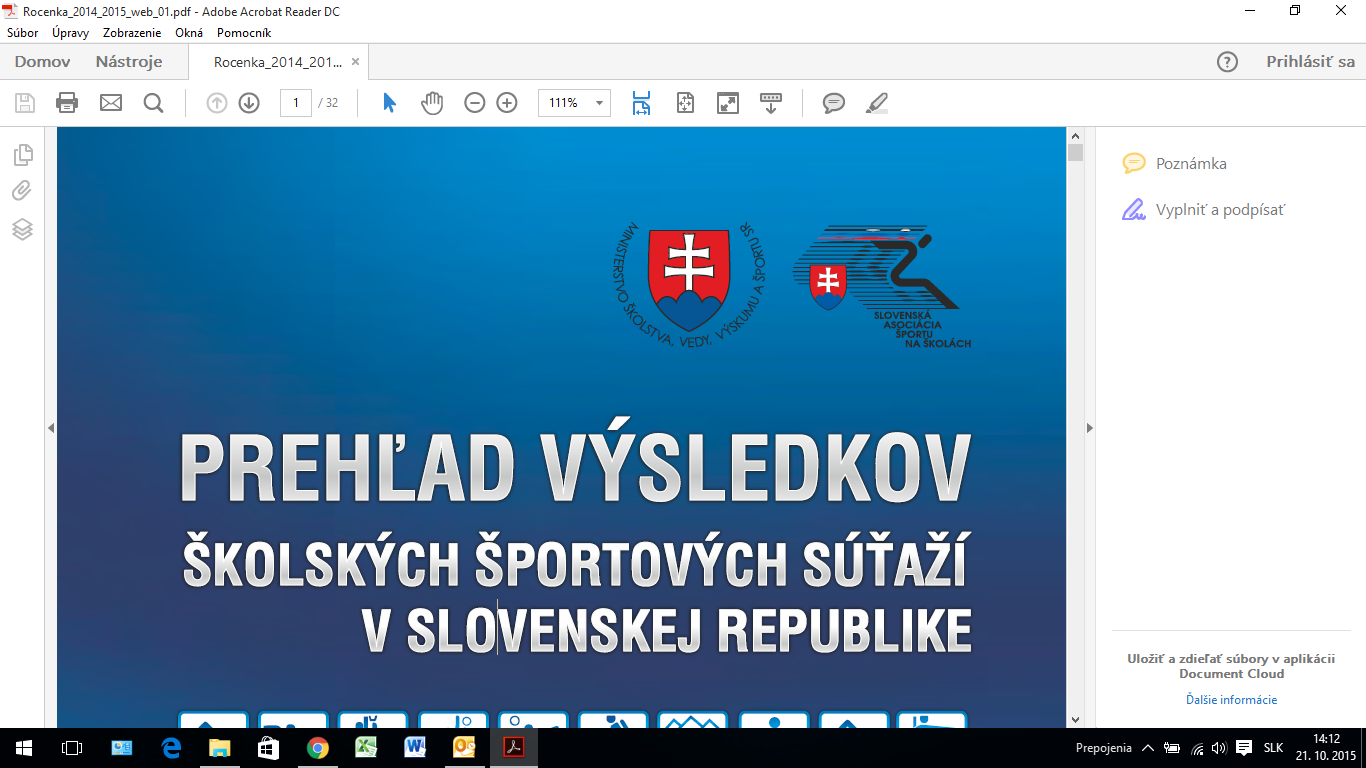Click the email/share document icon
The height and width of the screenshot is (768, 1366).
(110, 102)
